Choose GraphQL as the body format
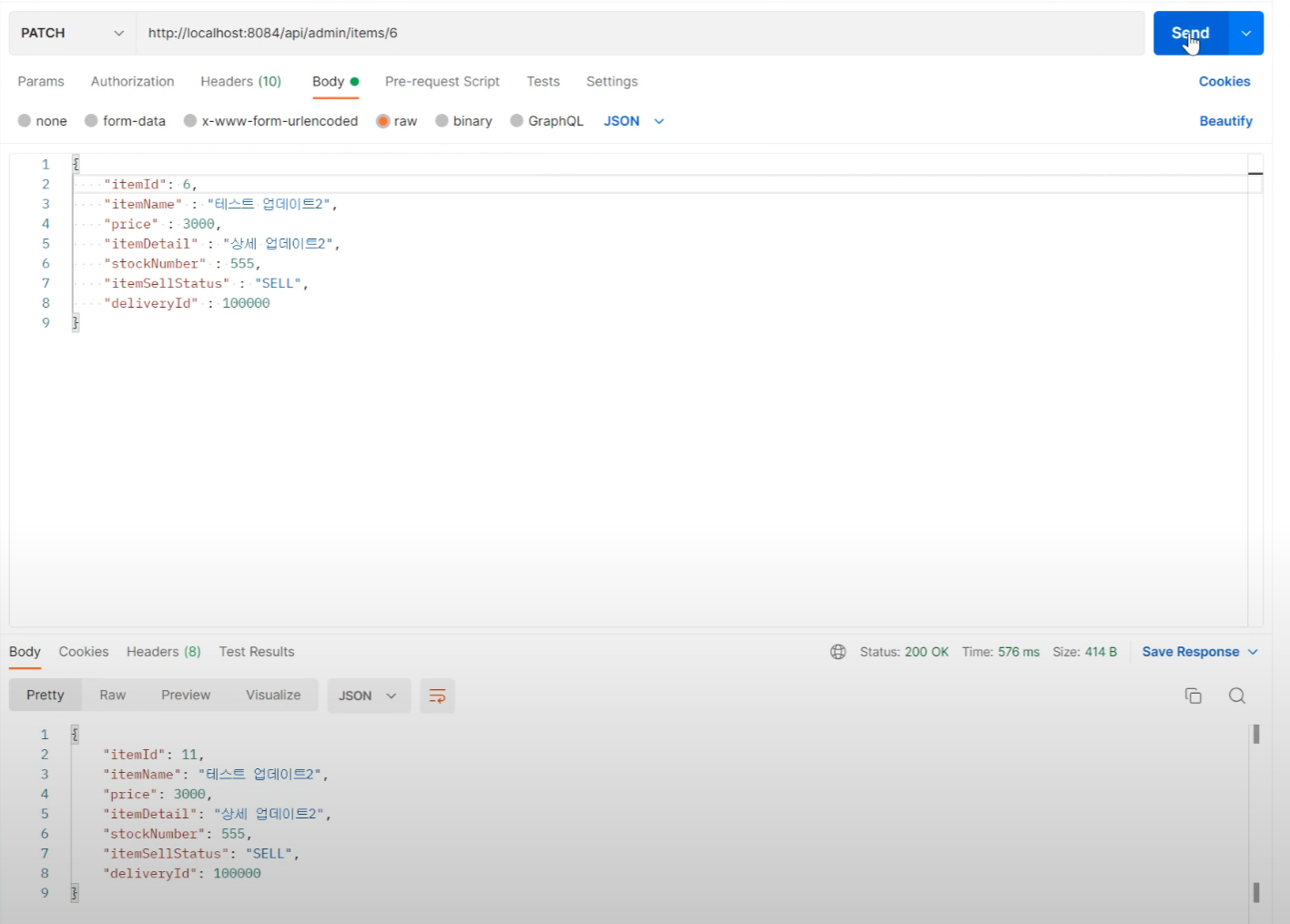The height and width of the screenshot is (924, 1290). (x=546, y=120)
